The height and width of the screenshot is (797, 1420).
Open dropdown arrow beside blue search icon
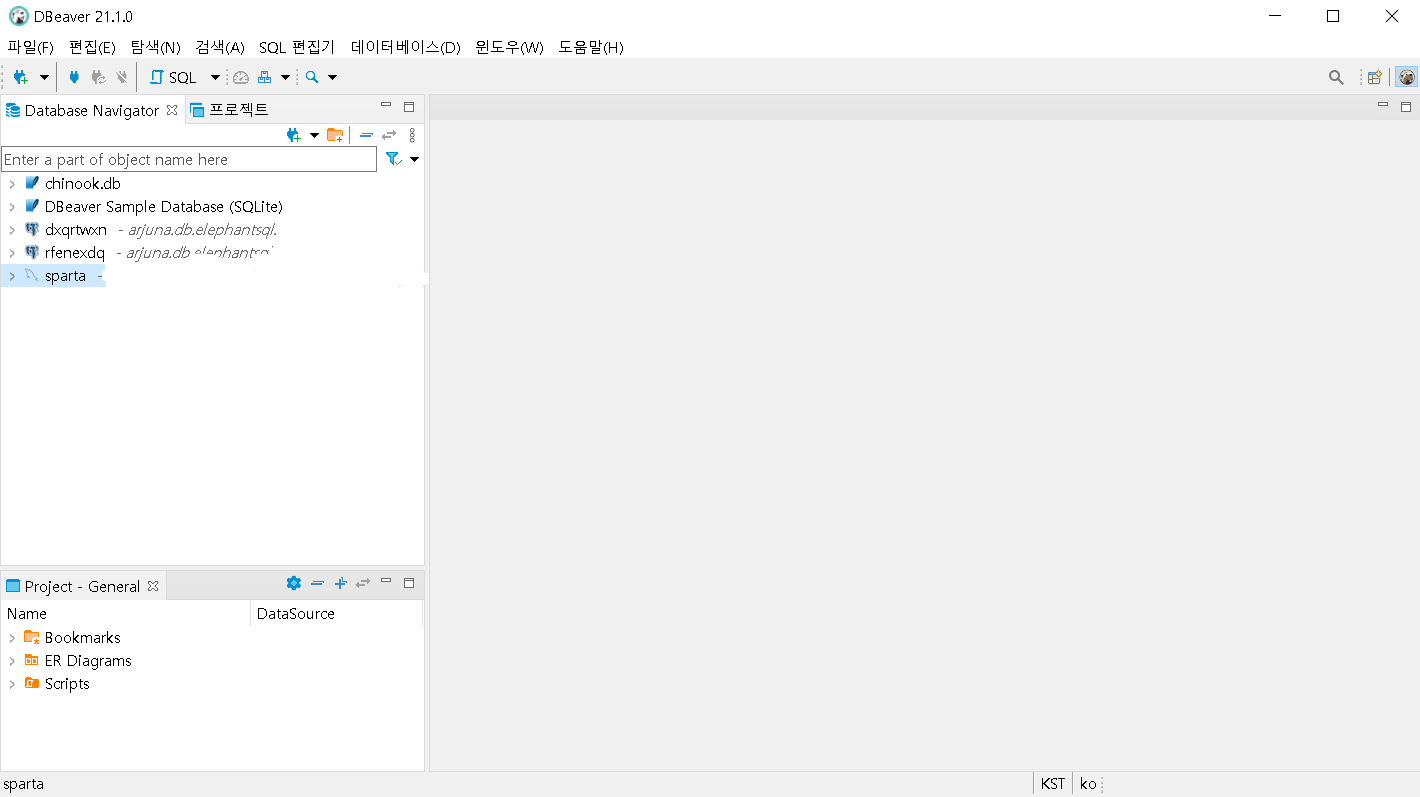click(x=333, y=77)
